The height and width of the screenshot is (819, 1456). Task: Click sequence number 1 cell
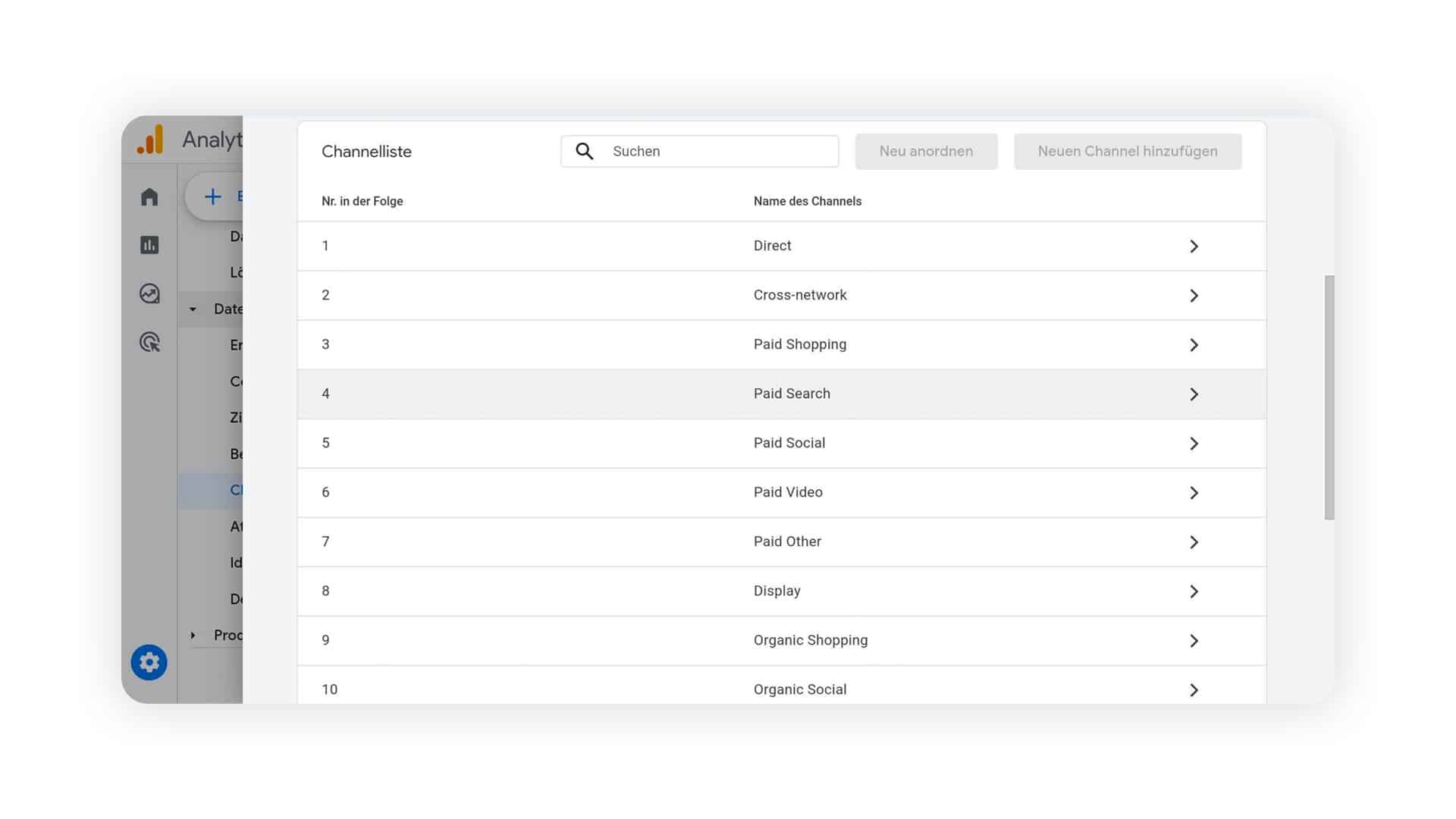pos(325,246)
